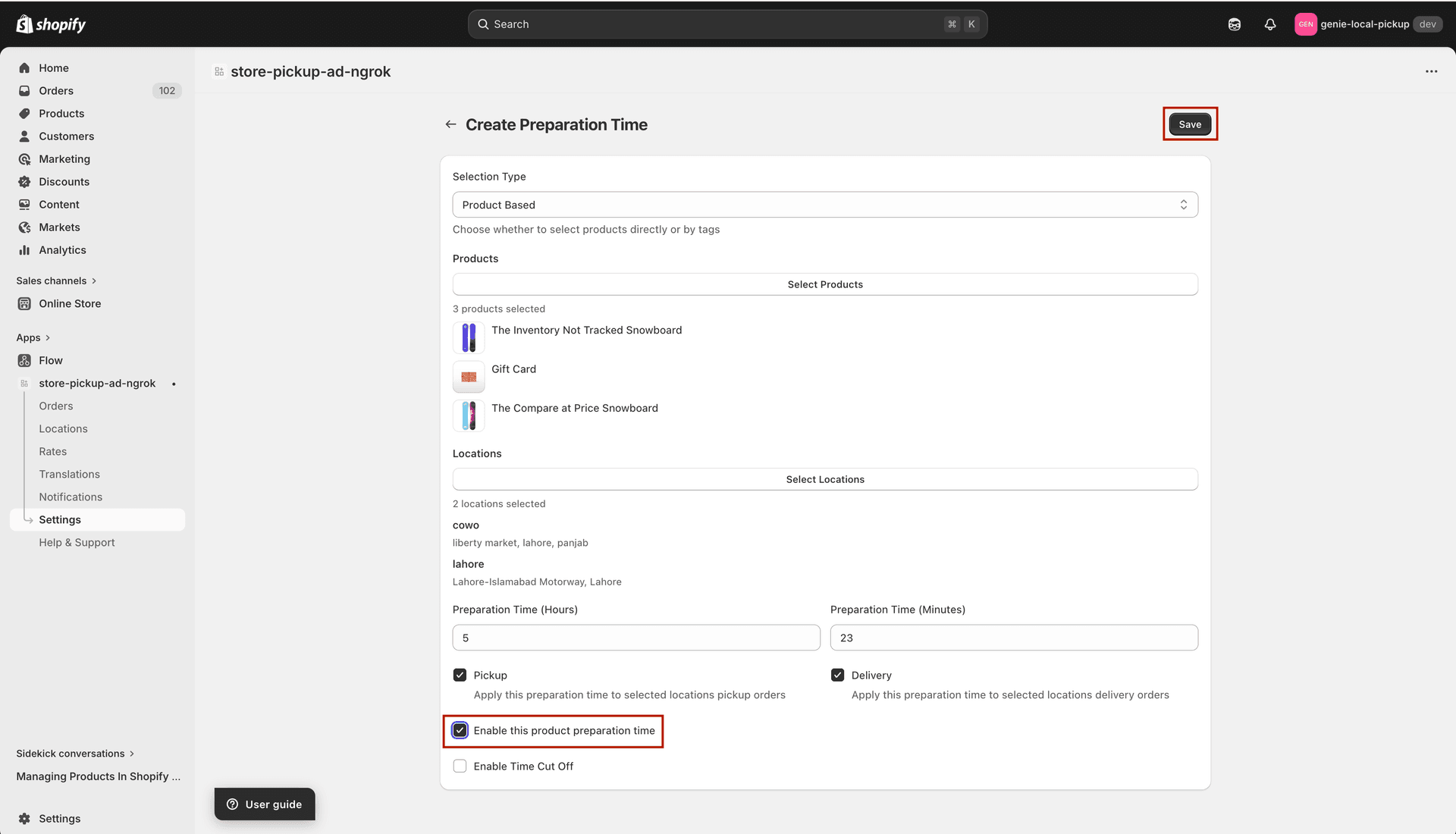The image size is (1456, 834).
Task: Click the Shopify logo
Action: (x=50, y=24)
